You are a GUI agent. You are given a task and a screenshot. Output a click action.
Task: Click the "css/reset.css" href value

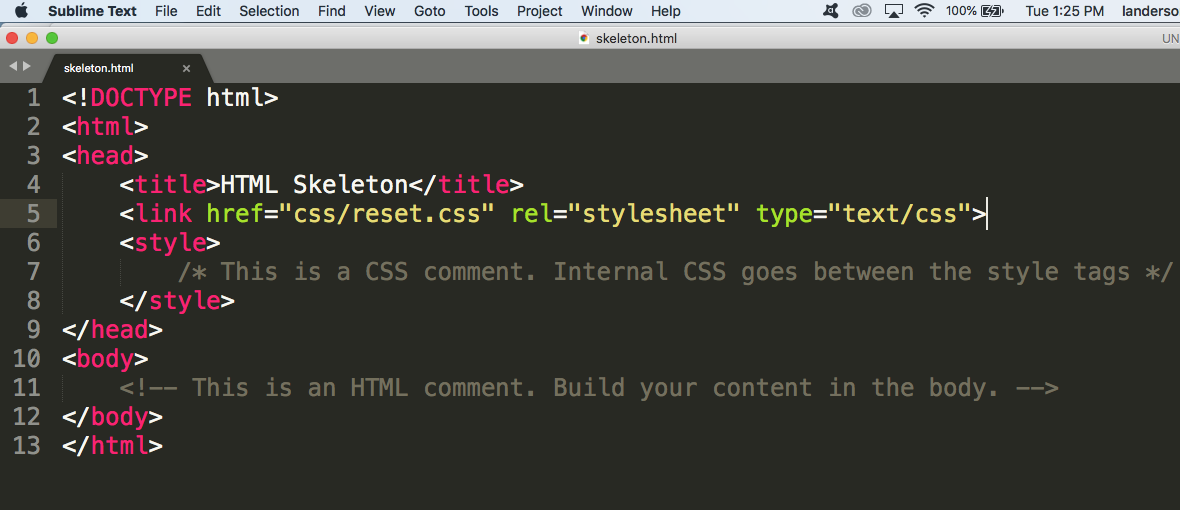pyautogui.click(x=386, y=214)
